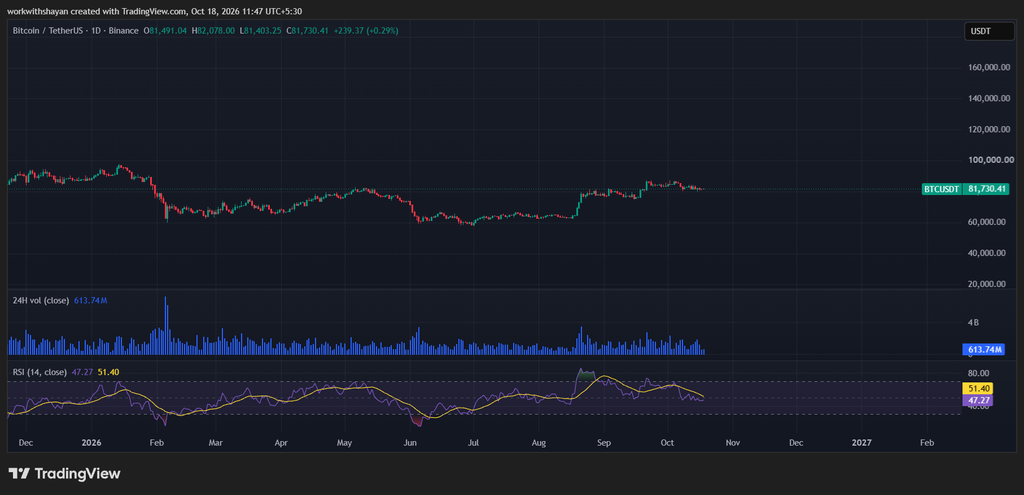Click the 613.74M volume value tag on the price axis
The image size is (1024, 495).
pyautogui.click(x=984, y=350)
